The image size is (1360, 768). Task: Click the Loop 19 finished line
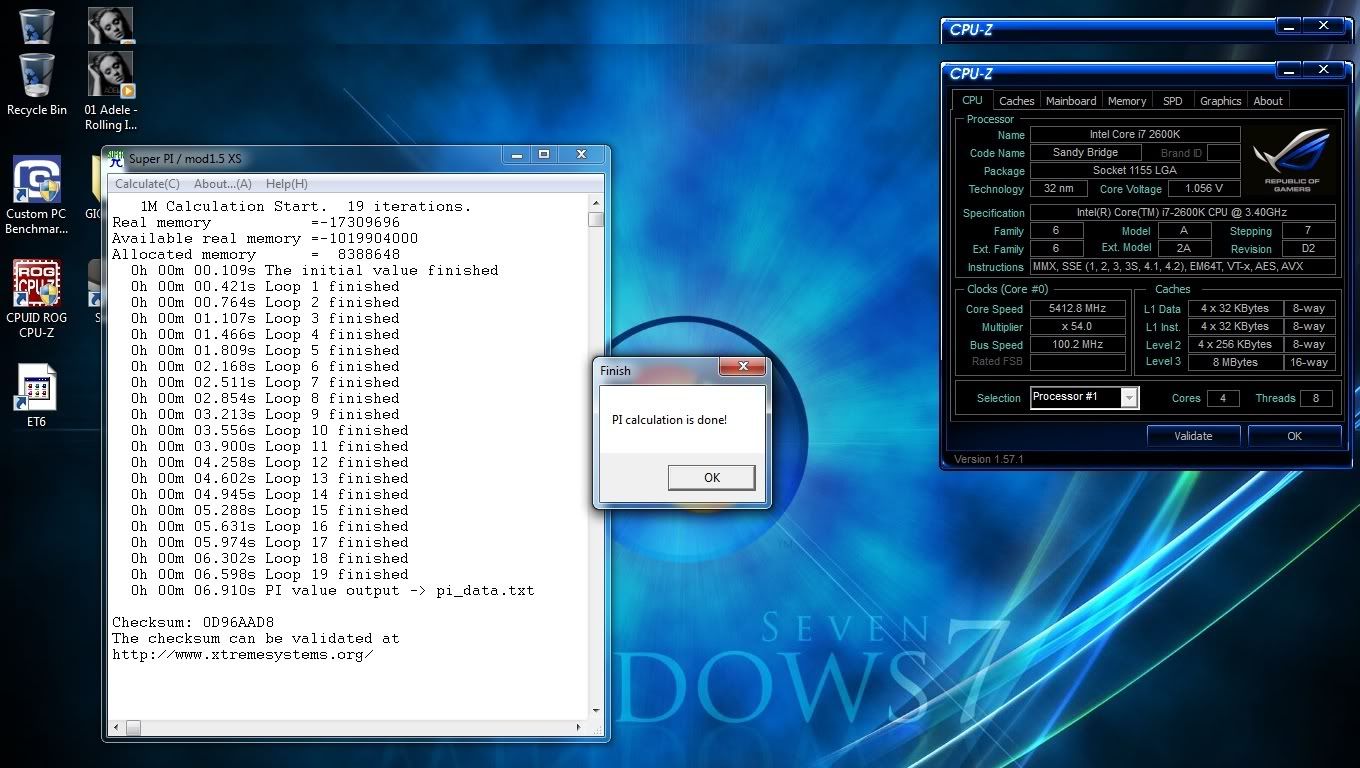pos(270,574)
